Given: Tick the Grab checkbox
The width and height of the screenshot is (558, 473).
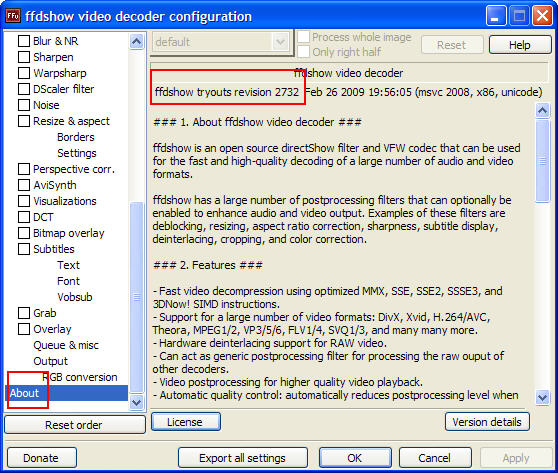Looking at the screenshot, I should tap(24, 313).
